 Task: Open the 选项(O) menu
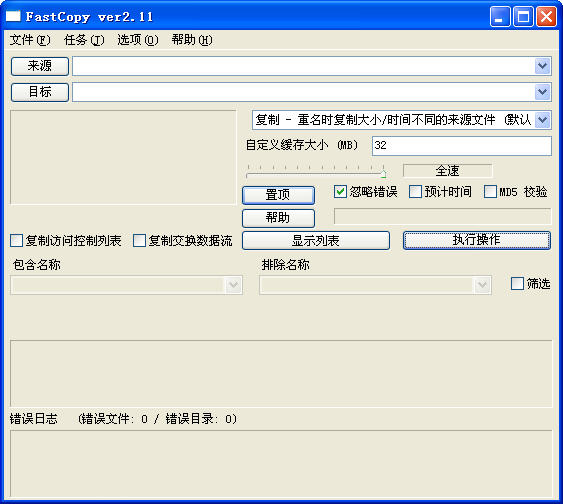[138, 39]
